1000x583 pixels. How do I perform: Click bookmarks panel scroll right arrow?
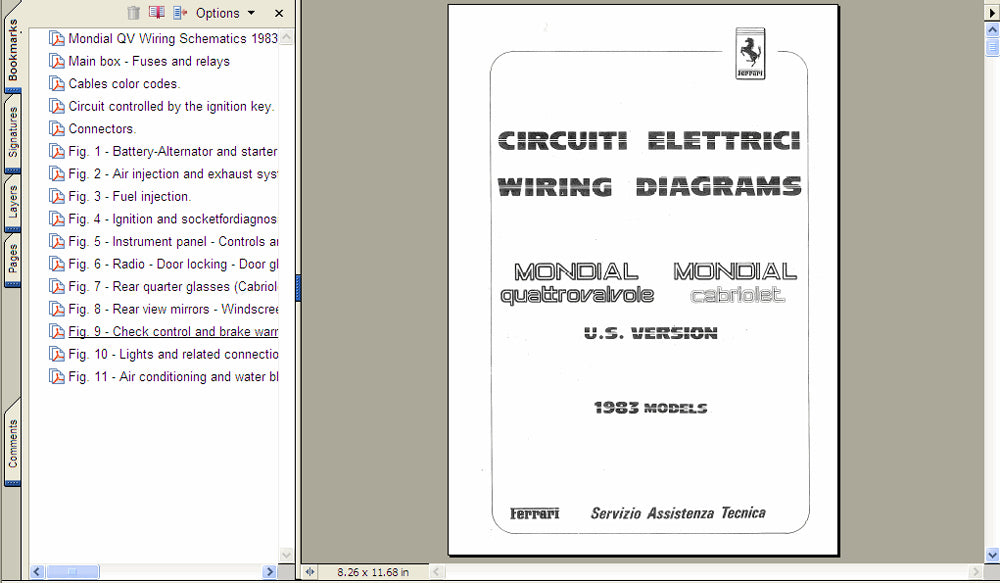(270, 572)
